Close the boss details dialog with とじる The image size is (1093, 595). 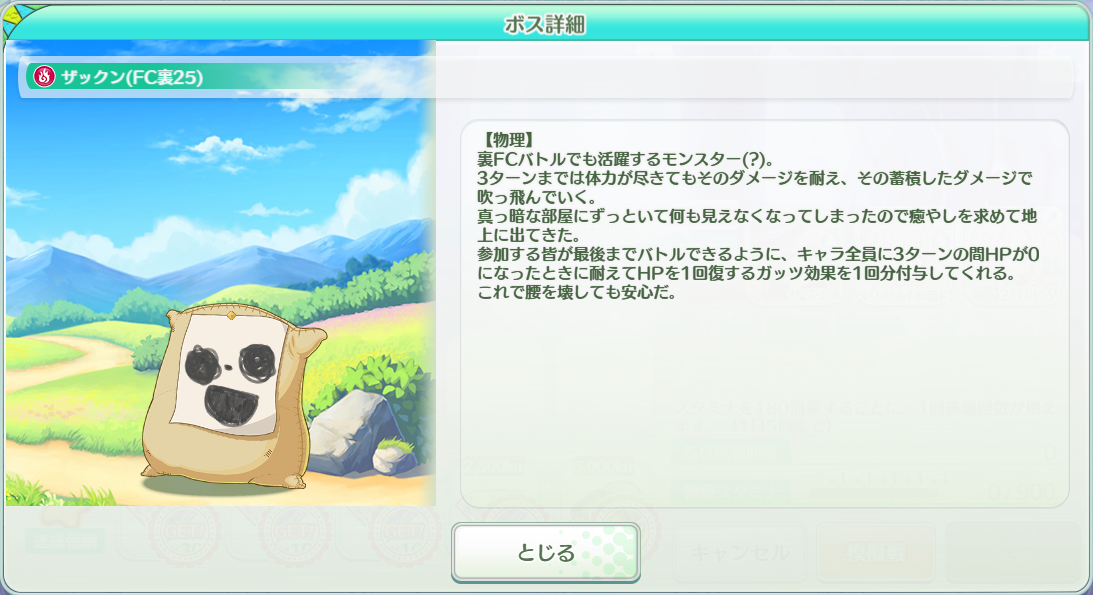click(x=546, y=552)
